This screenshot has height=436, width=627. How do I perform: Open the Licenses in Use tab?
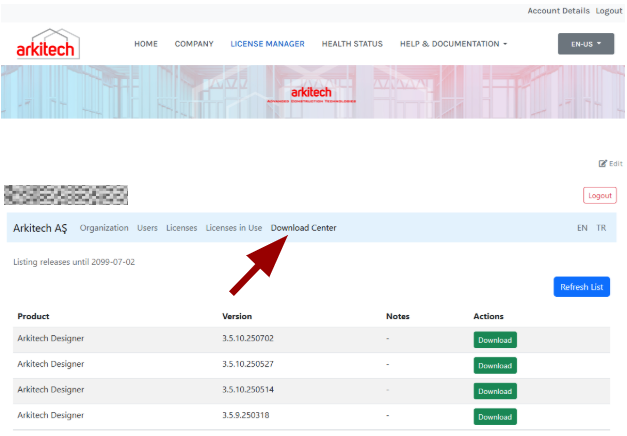[x=234, y=228]
